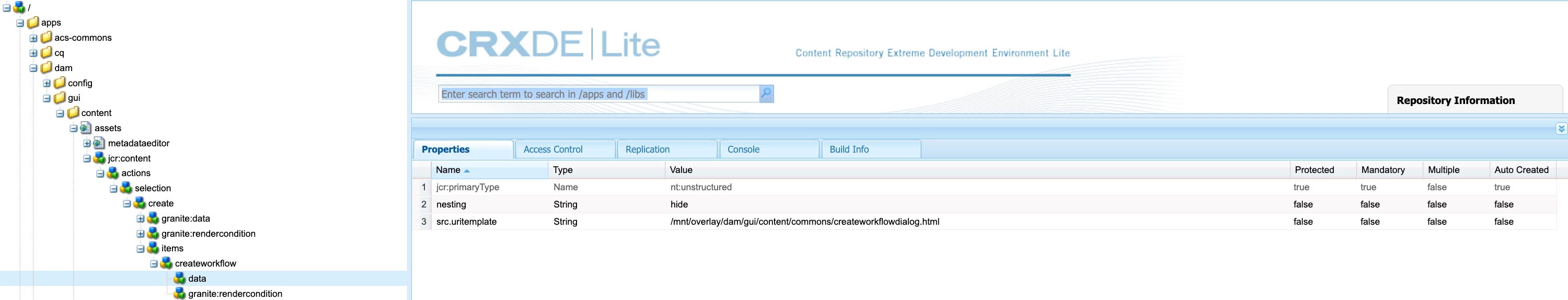Click the hide value cell
The height and width of the screenshot is (300, 1568).
[x=977, y=204]
